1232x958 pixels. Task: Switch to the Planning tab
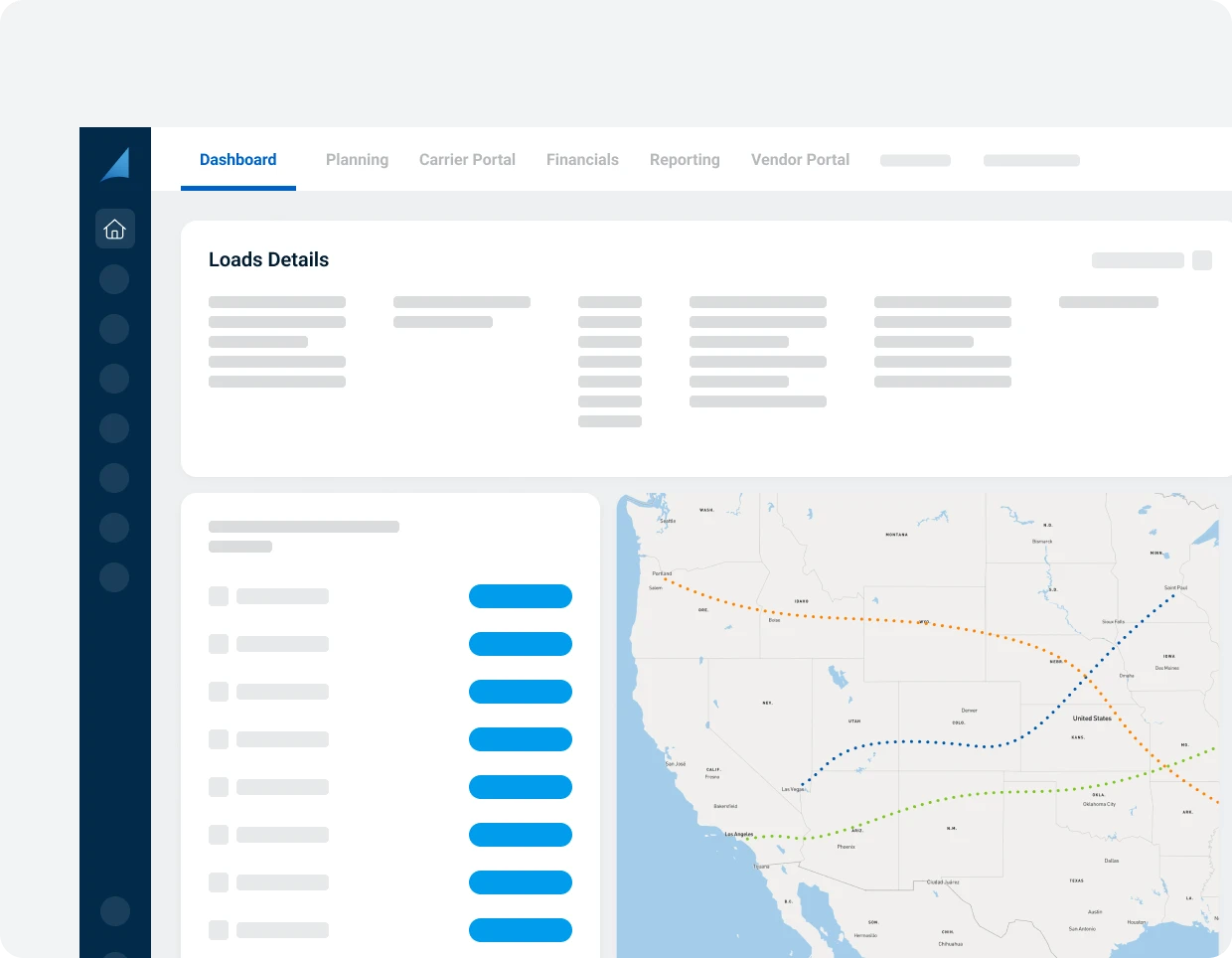(x=357, y=160)
